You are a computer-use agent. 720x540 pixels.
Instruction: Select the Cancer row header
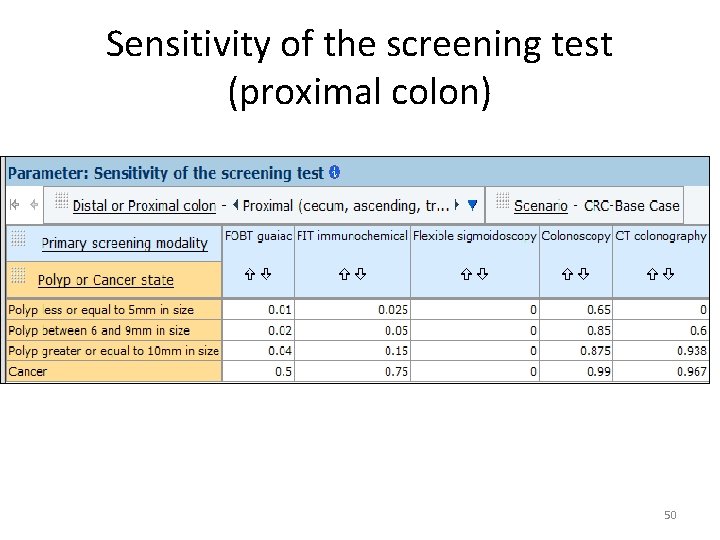(28, 372)
